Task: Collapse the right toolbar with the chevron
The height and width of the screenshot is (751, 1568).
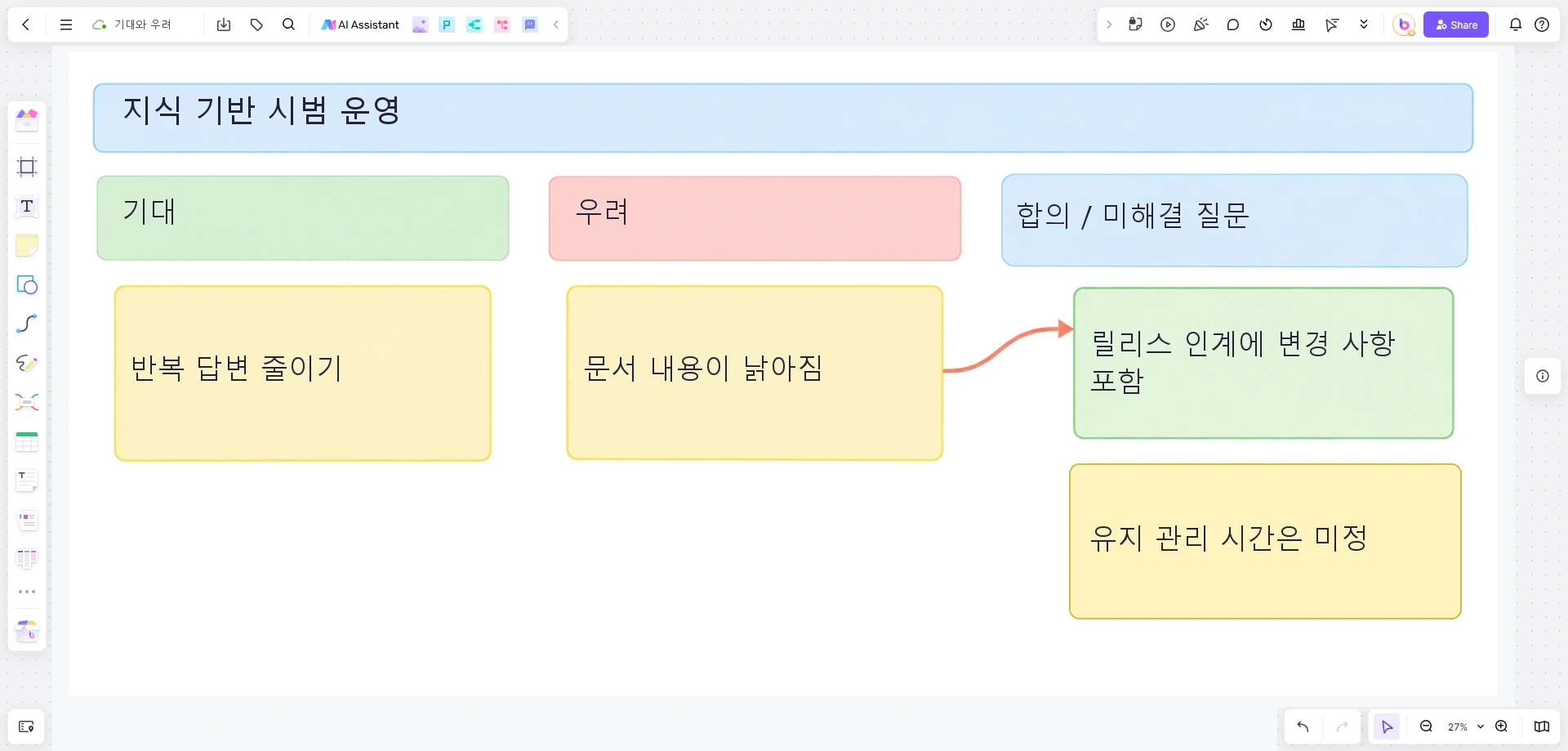Action: point(1109,25)
